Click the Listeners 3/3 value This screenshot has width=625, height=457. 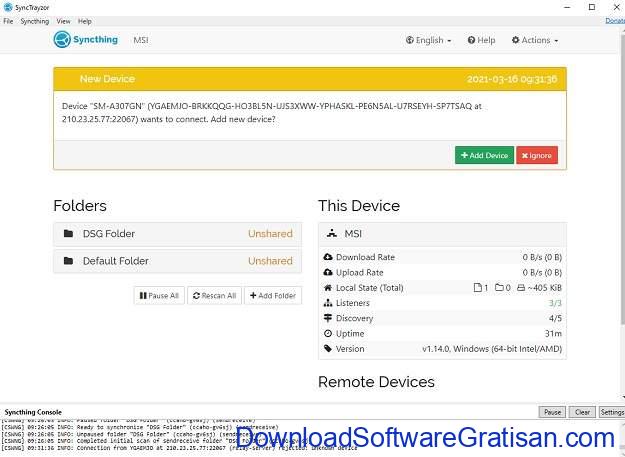click(555, 303)
